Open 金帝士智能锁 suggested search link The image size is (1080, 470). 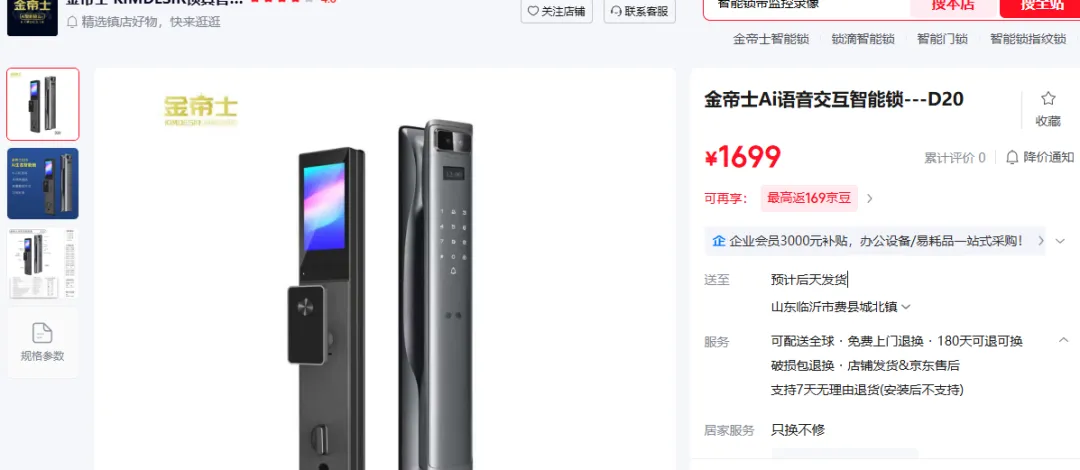click(771, 39)
